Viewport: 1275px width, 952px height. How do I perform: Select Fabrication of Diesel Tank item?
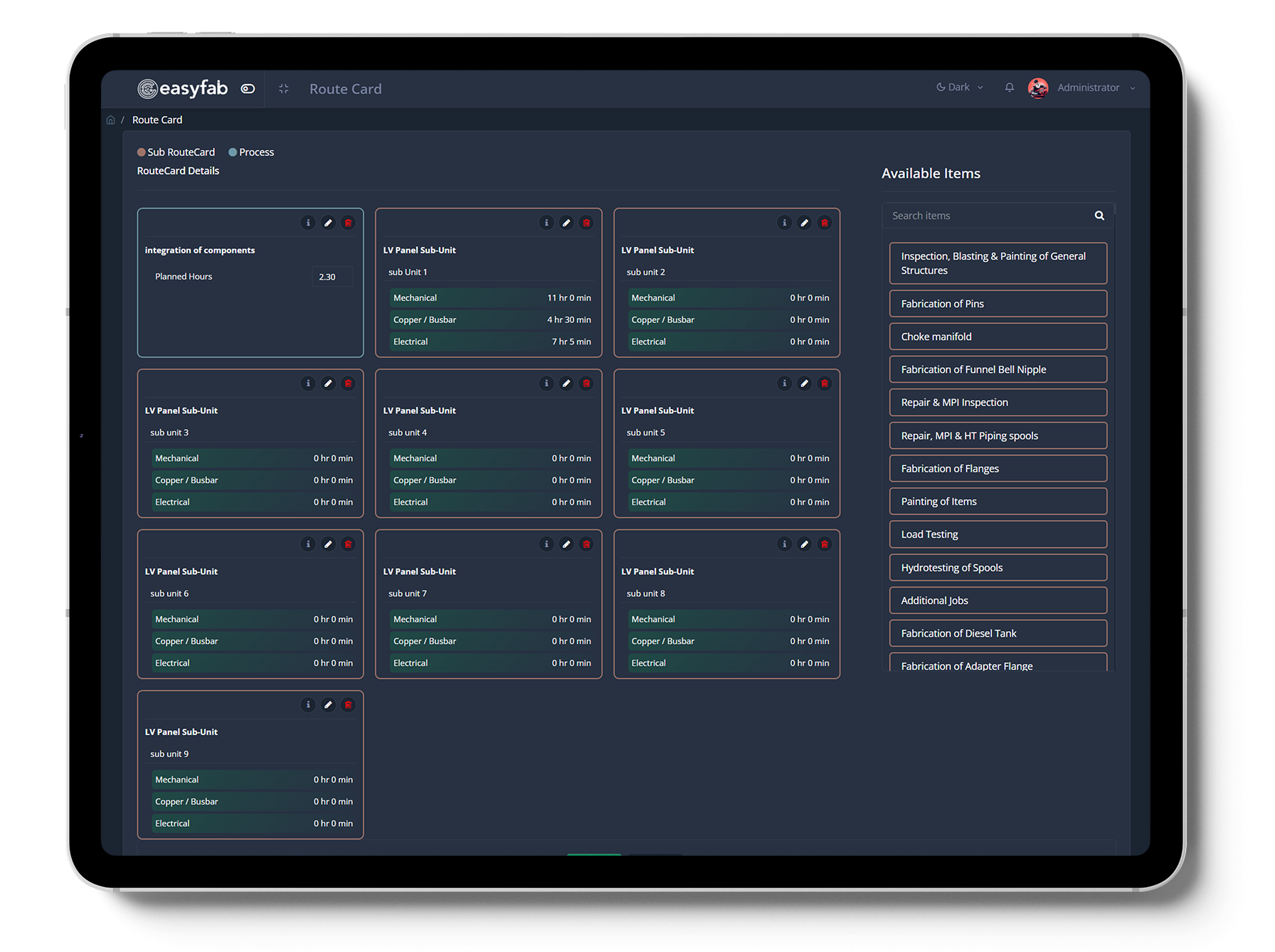998,633
